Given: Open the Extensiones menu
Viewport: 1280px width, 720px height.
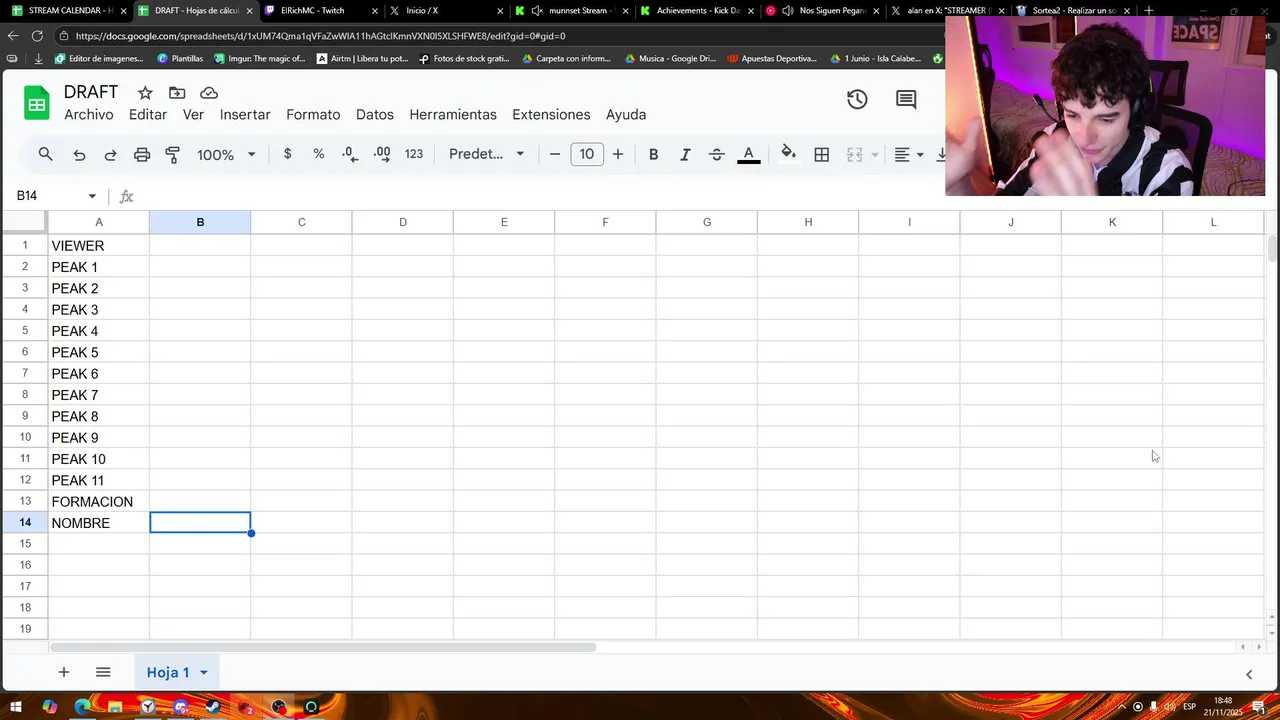Looking at the screenshot, I should 551,114.
